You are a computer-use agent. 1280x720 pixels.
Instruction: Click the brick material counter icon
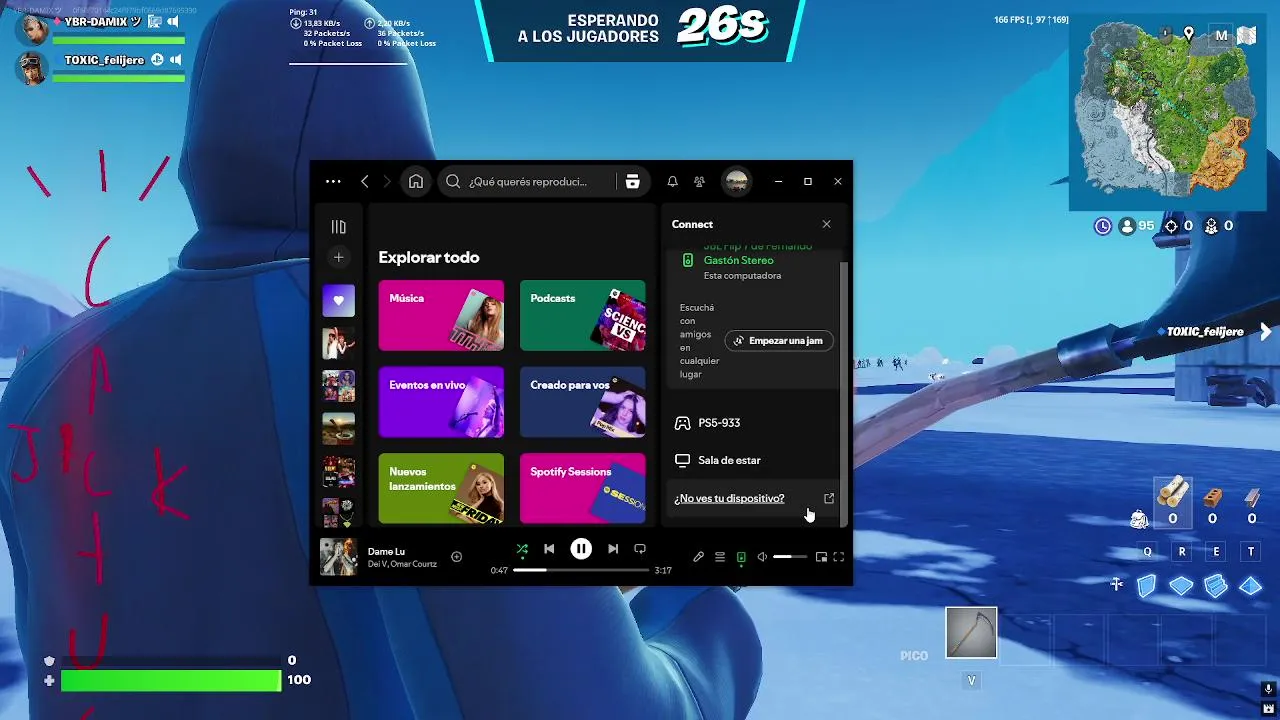1212,497
